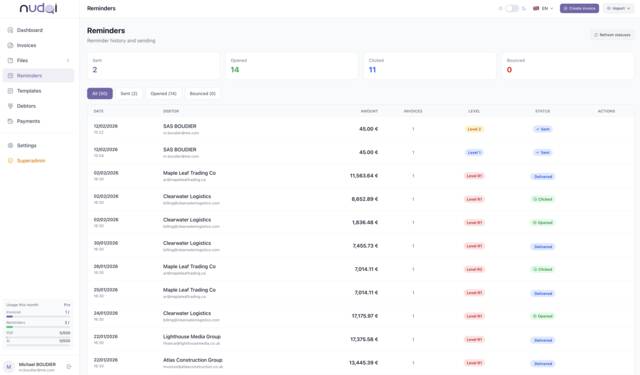Image resolution: width=640 pixels, height=375 pixels.
Task: Click the Pro plan label in usage panel
Action: [67, 305]
